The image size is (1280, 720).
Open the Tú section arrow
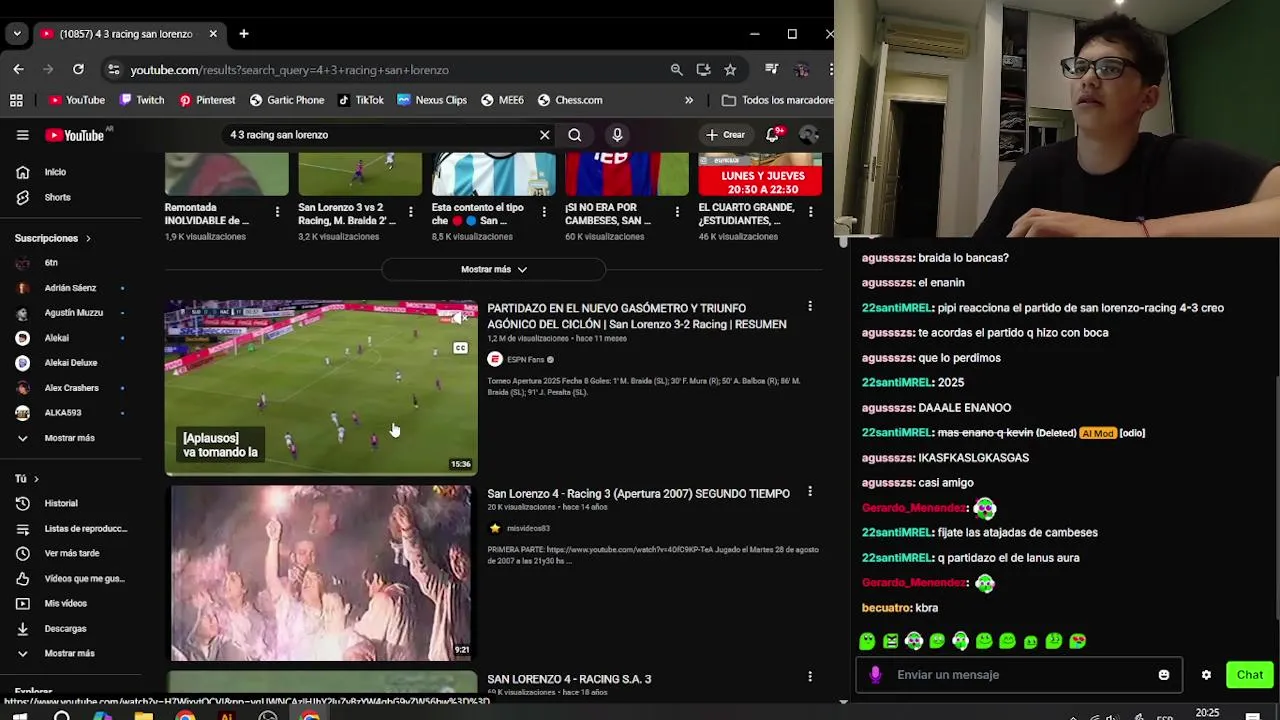36,479
